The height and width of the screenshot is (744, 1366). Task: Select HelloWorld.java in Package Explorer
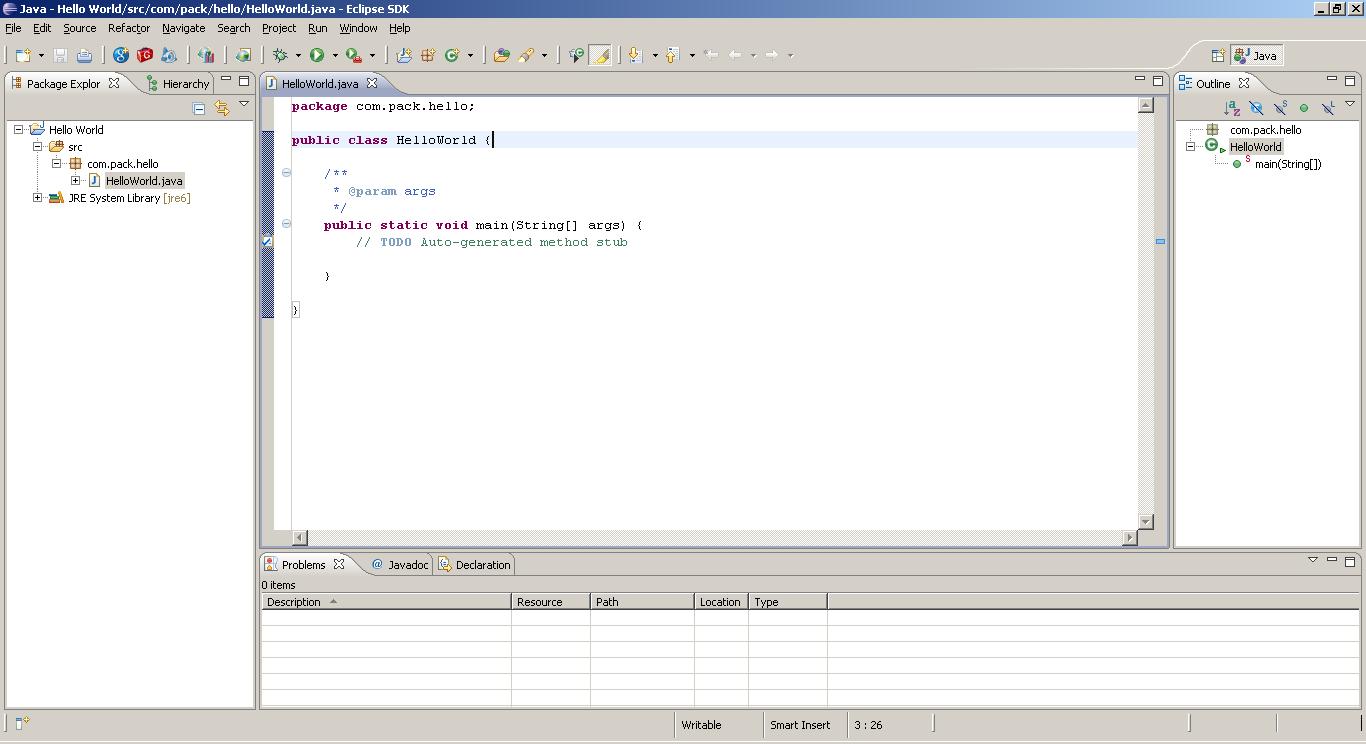[144, 181]
